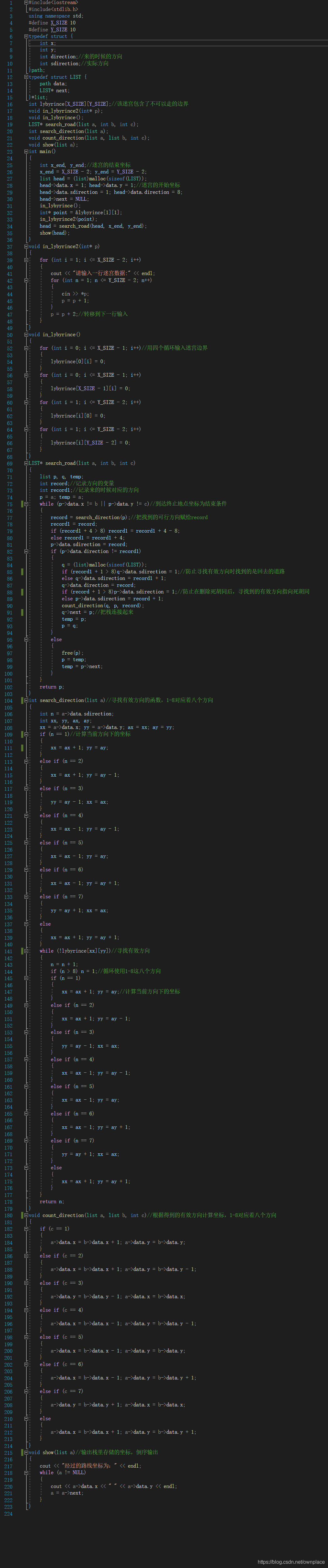This screenshot has width=328, height=1568.
Task: Click the cout line printing a->data.x
Action: click(114, 1486)
